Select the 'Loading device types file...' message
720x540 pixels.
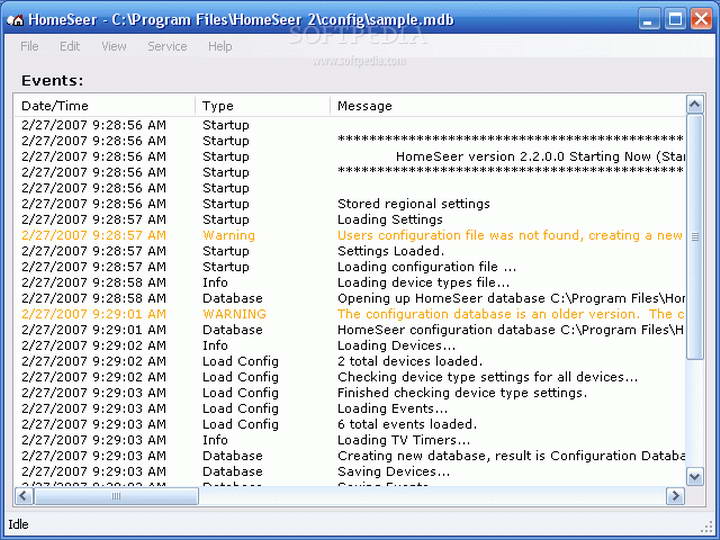[x=423, y=282]
